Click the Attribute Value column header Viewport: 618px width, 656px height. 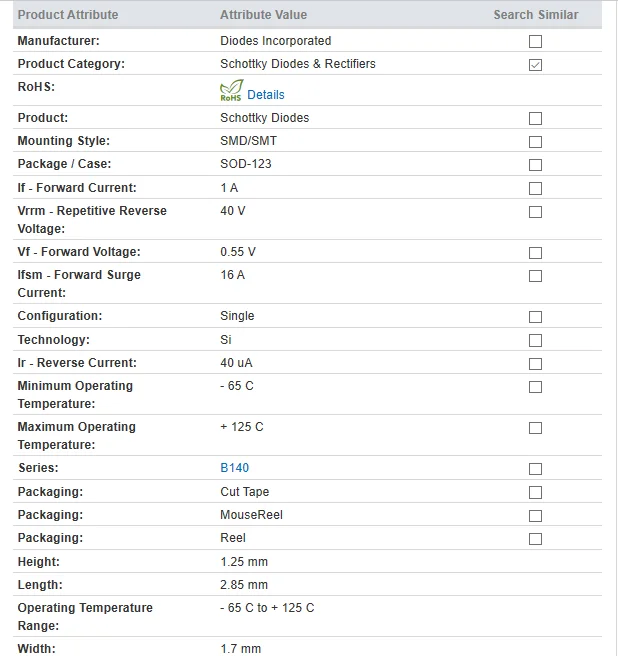pyautogui.click(x=264, y=15)
